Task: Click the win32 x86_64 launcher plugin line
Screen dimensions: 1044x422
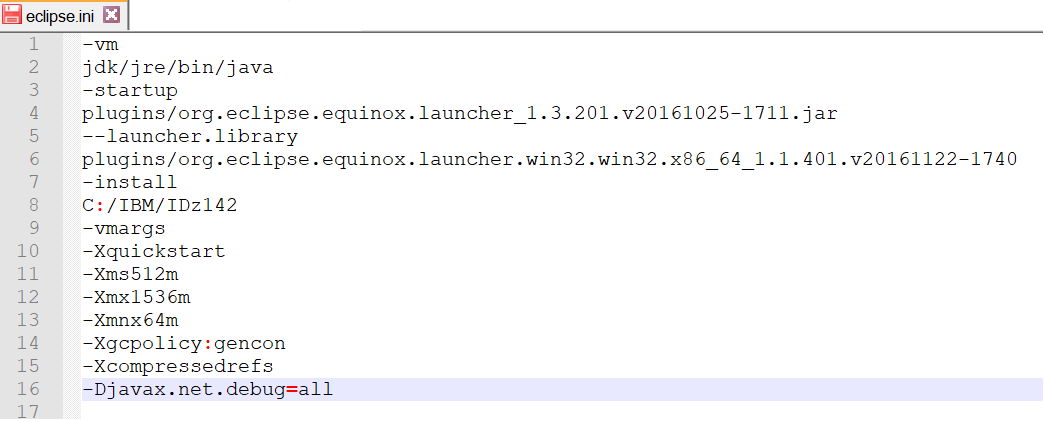Action: tap(549, 160)
